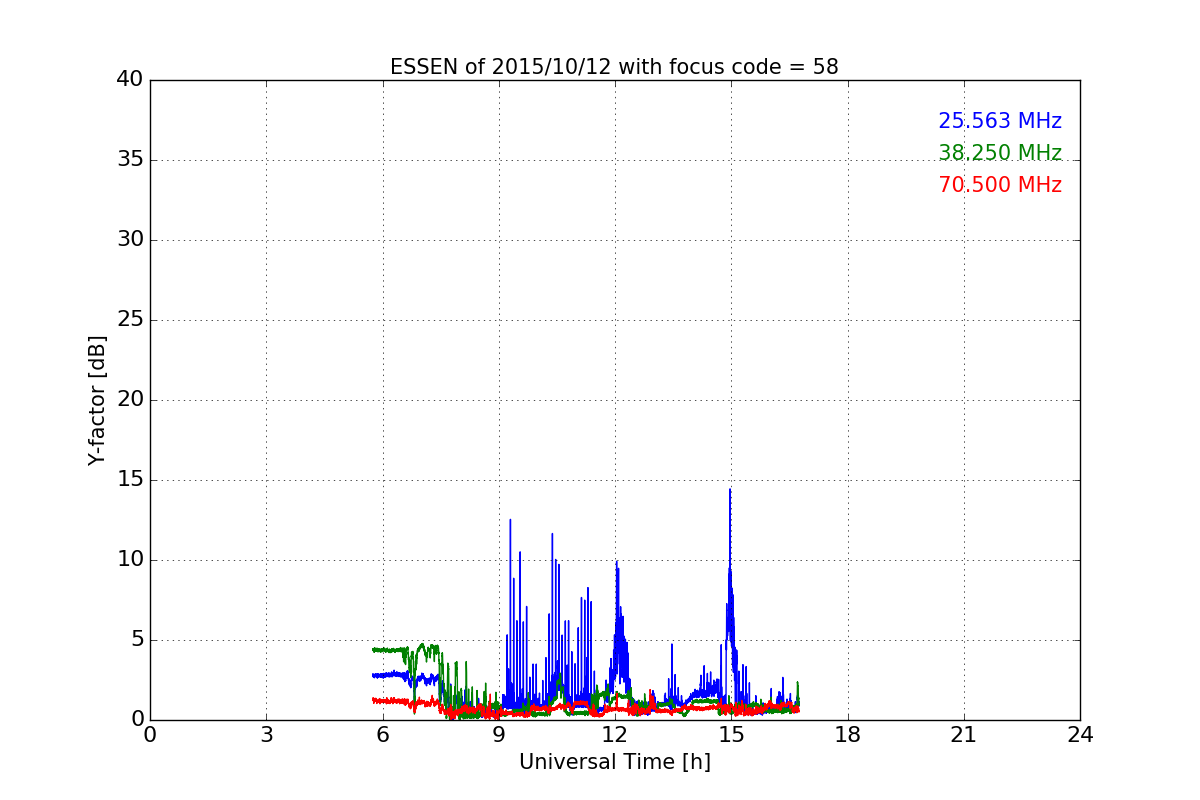Click y-axis tick label '35'
Image resolution: width=1200 pixels, height=800 pixels.
point(130,160)
